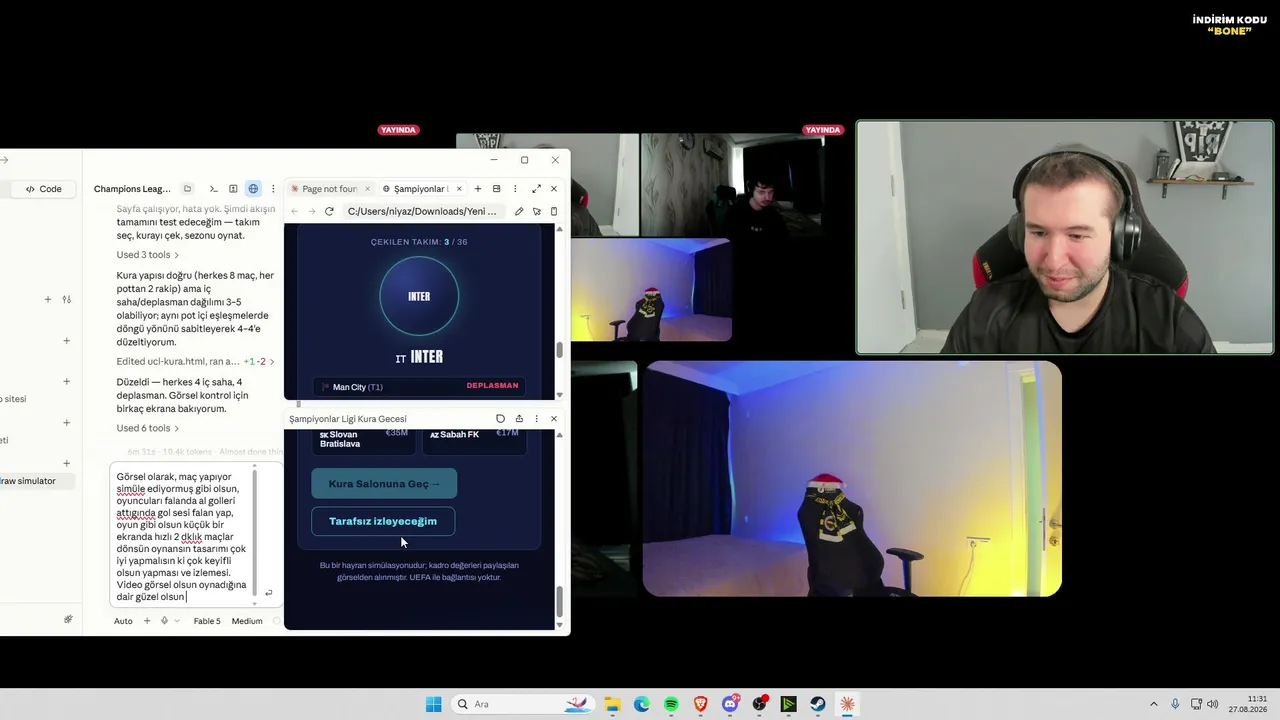Click the upper preview pane scrollbar thumb
The width and height of the screenshot is (1280, 720).
(559, 350)
